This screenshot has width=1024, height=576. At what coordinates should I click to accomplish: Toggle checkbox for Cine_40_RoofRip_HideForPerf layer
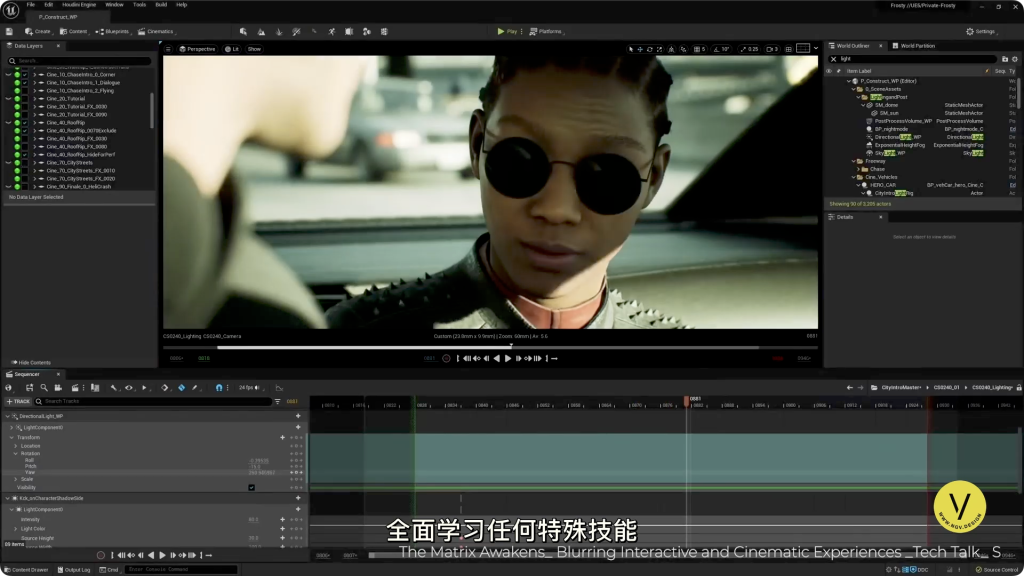(x=25, y=155)
